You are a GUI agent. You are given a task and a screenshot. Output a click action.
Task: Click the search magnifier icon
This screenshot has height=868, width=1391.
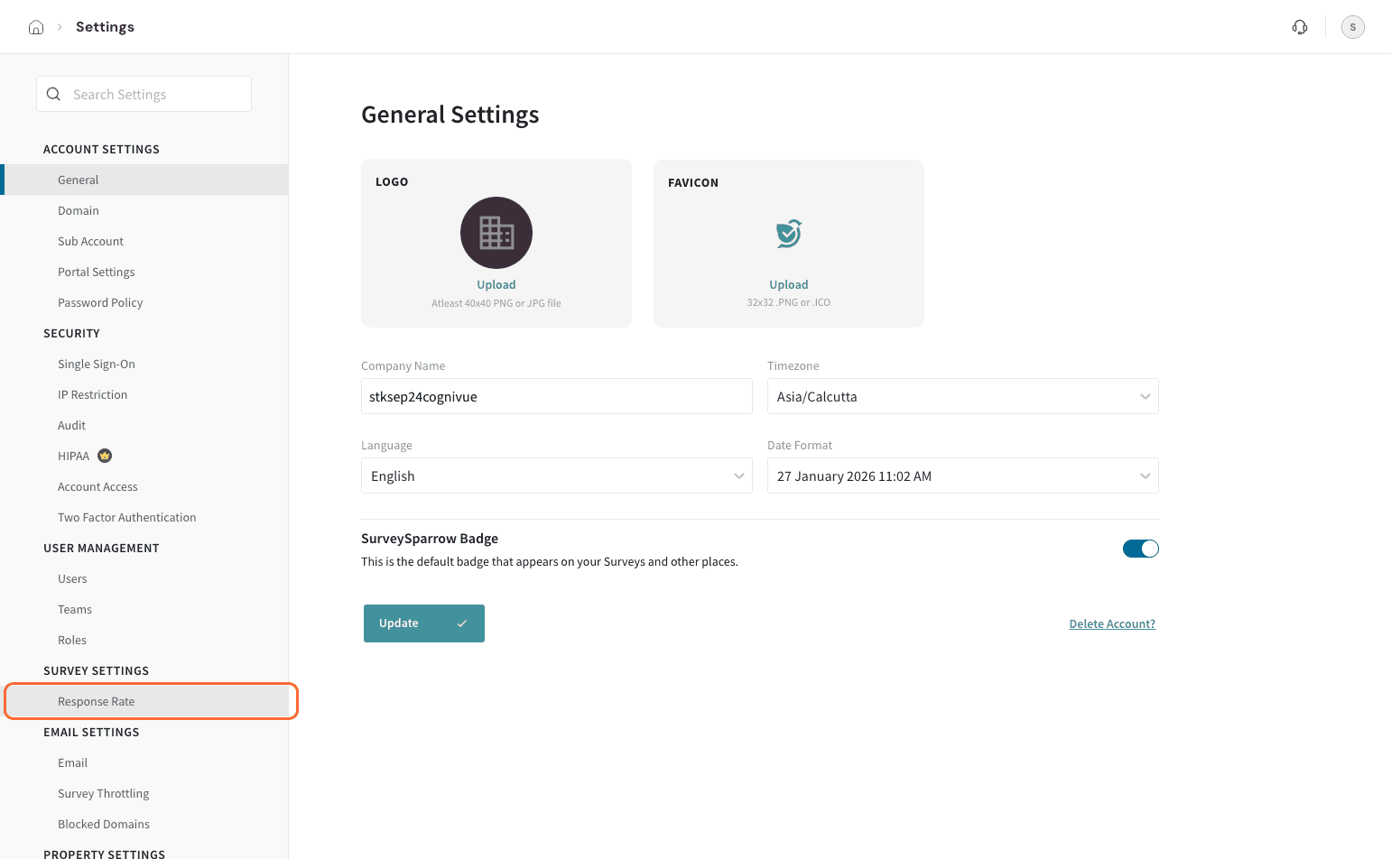(53, 95)
